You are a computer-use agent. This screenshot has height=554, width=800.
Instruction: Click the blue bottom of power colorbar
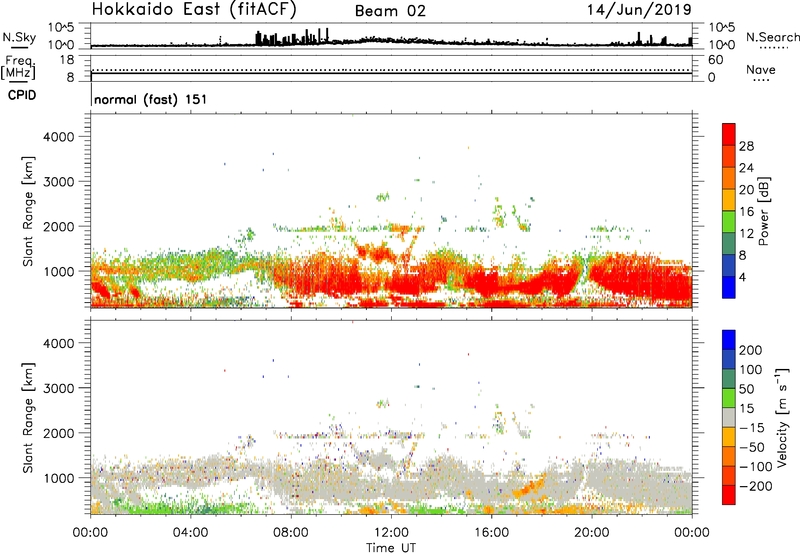(729, 287)
